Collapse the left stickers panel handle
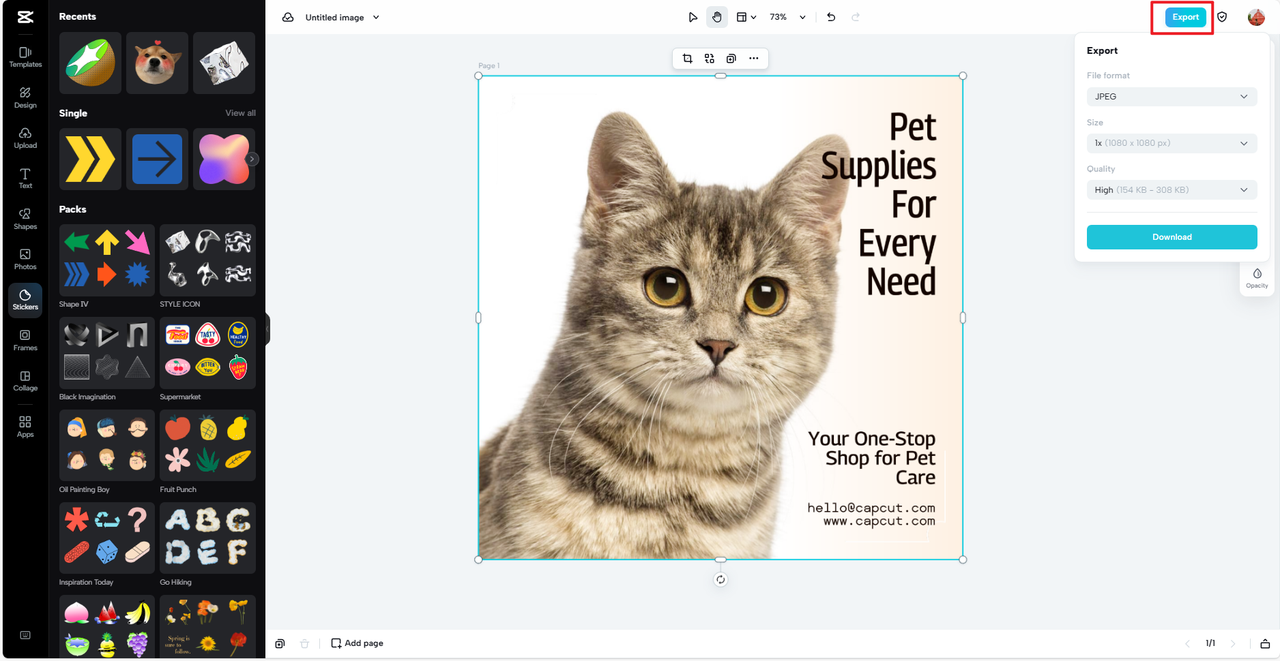This screenshot has height=661, width=1280. (x=267, y=329)
